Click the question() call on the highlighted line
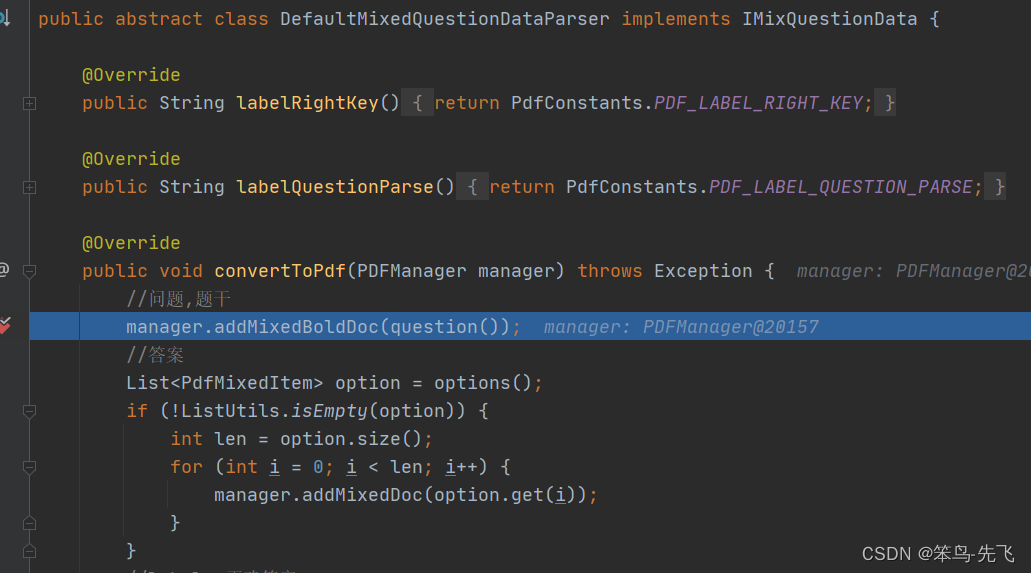1031x573 pixels. tap(444, 327)
